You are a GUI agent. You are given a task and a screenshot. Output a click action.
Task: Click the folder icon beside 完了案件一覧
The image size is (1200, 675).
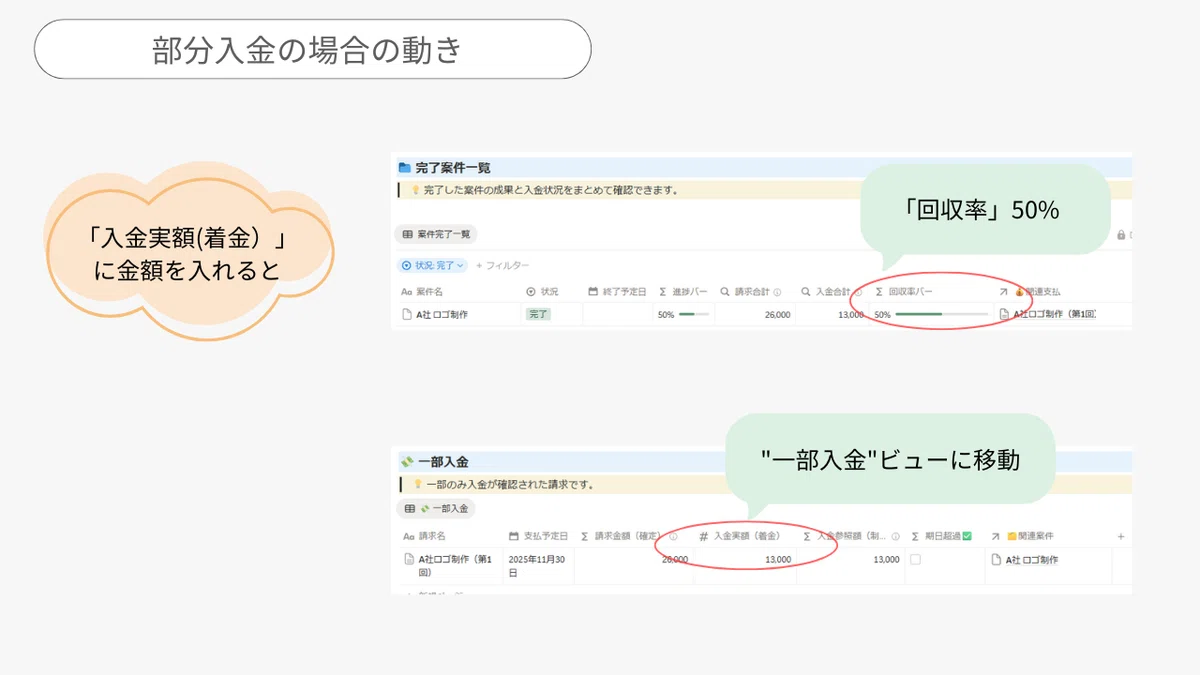[x=405, y=168]
